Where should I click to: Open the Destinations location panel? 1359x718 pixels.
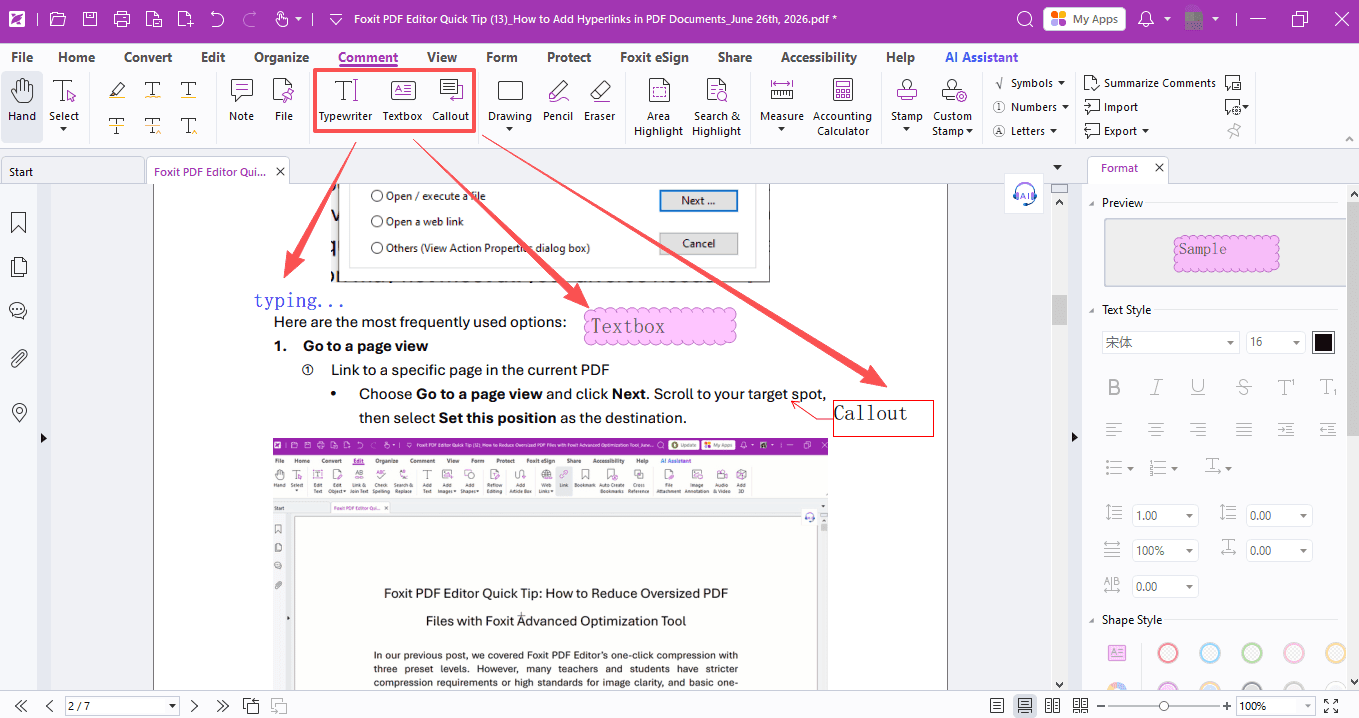tap(18, 412)
